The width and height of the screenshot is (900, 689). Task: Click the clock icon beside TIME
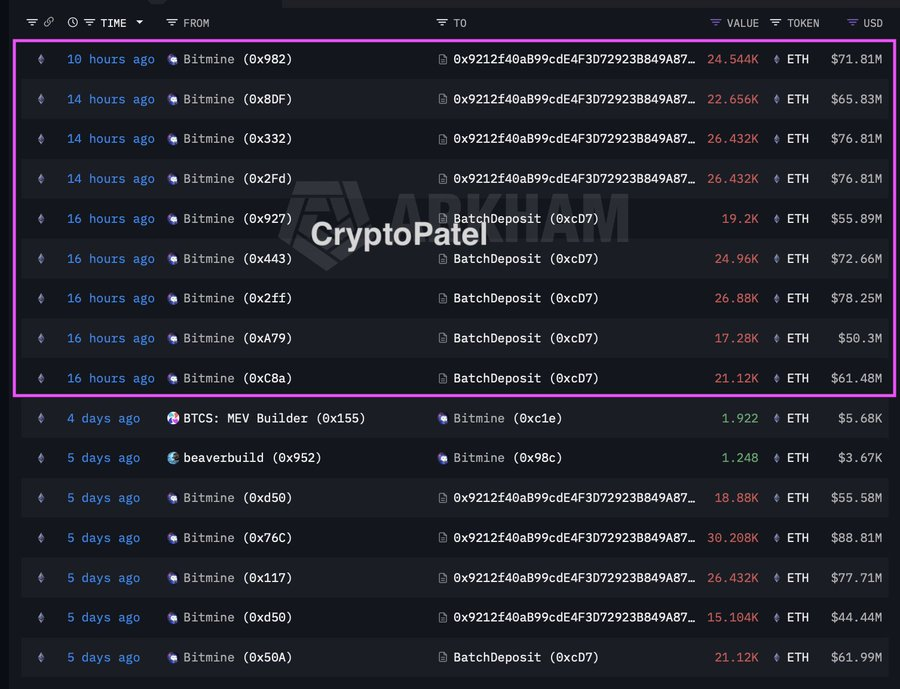[x=73, y=22]
